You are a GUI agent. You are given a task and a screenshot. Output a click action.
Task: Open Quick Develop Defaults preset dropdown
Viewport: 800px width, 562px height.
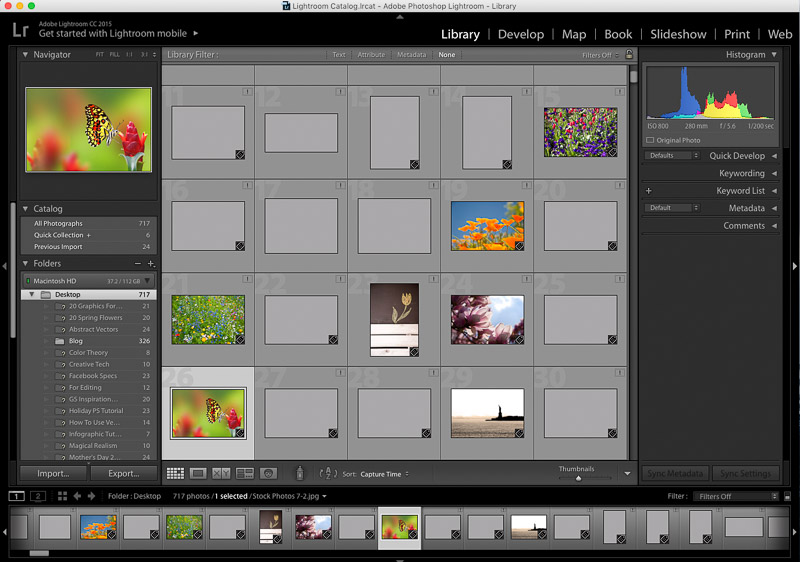point(671,156)
